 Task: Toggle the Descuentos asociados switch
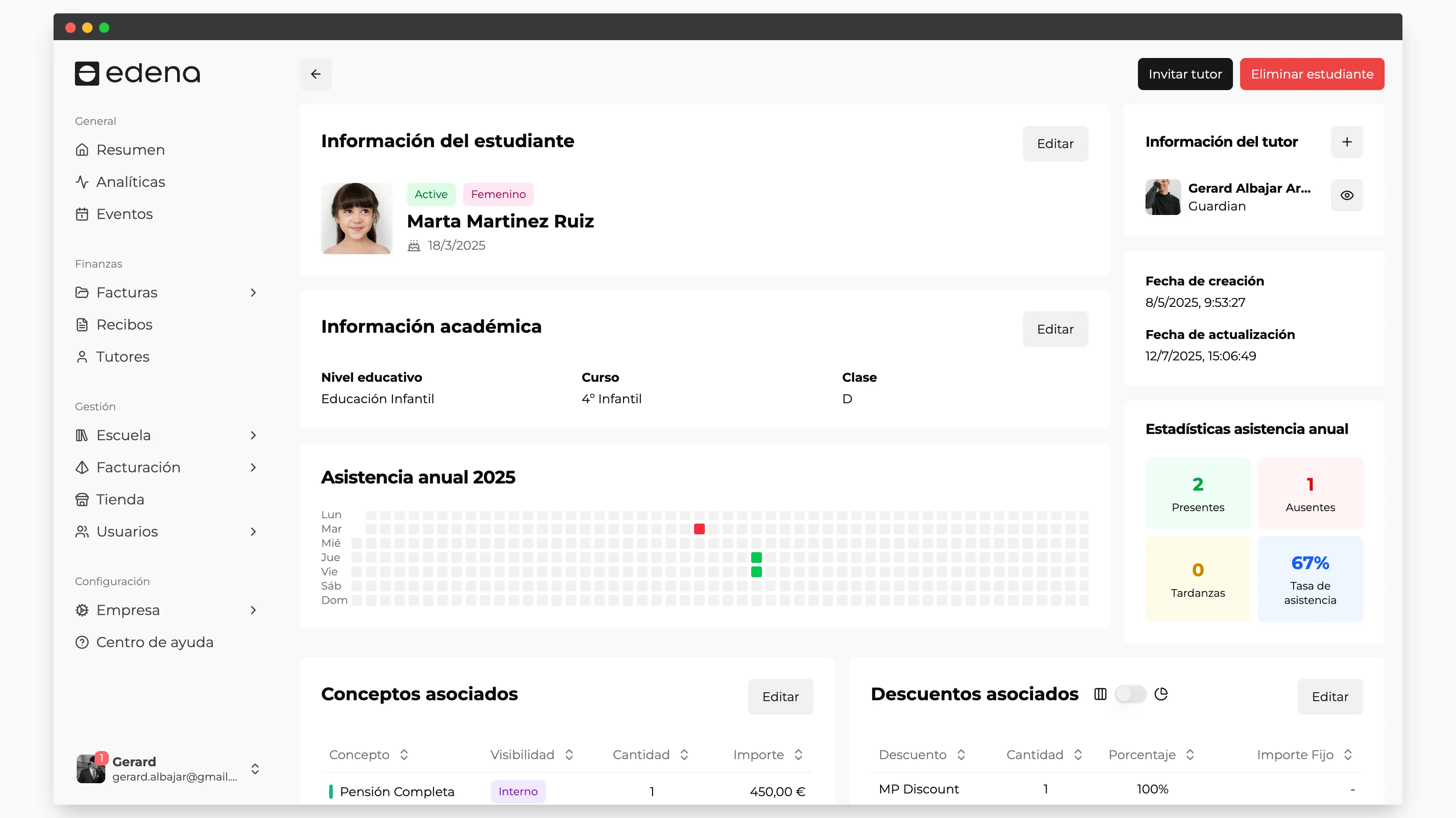pyautogui.click(x=1130, y=694)
